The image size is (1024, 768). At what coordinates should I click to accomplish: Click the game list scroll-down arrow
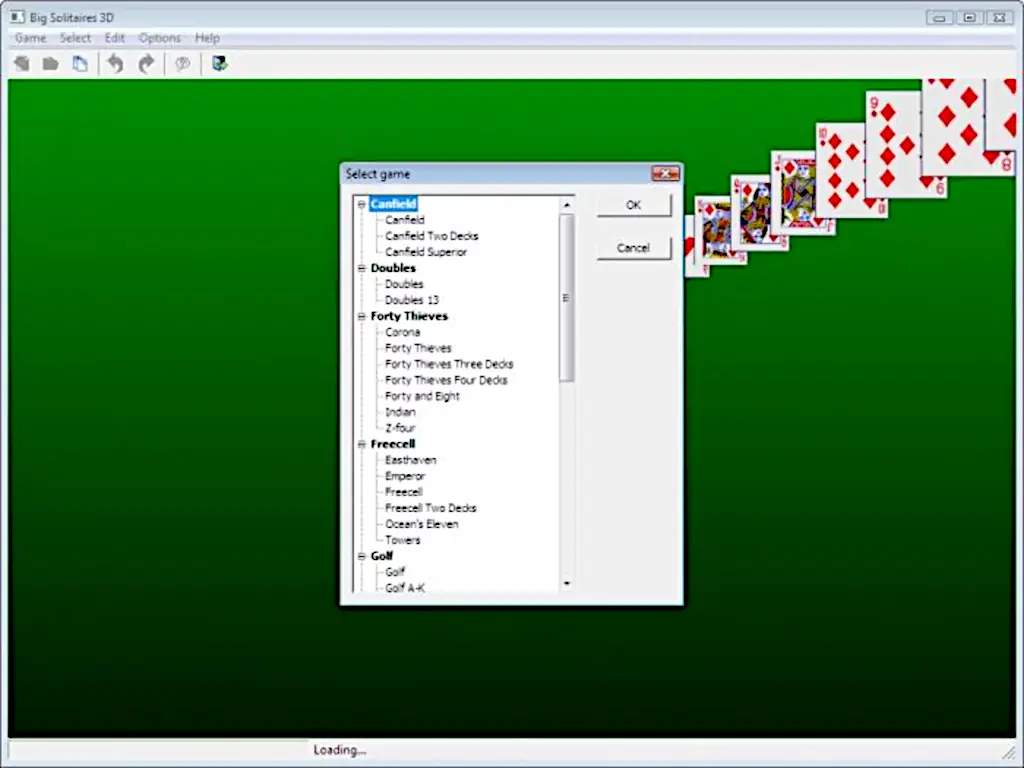[567, 583]
